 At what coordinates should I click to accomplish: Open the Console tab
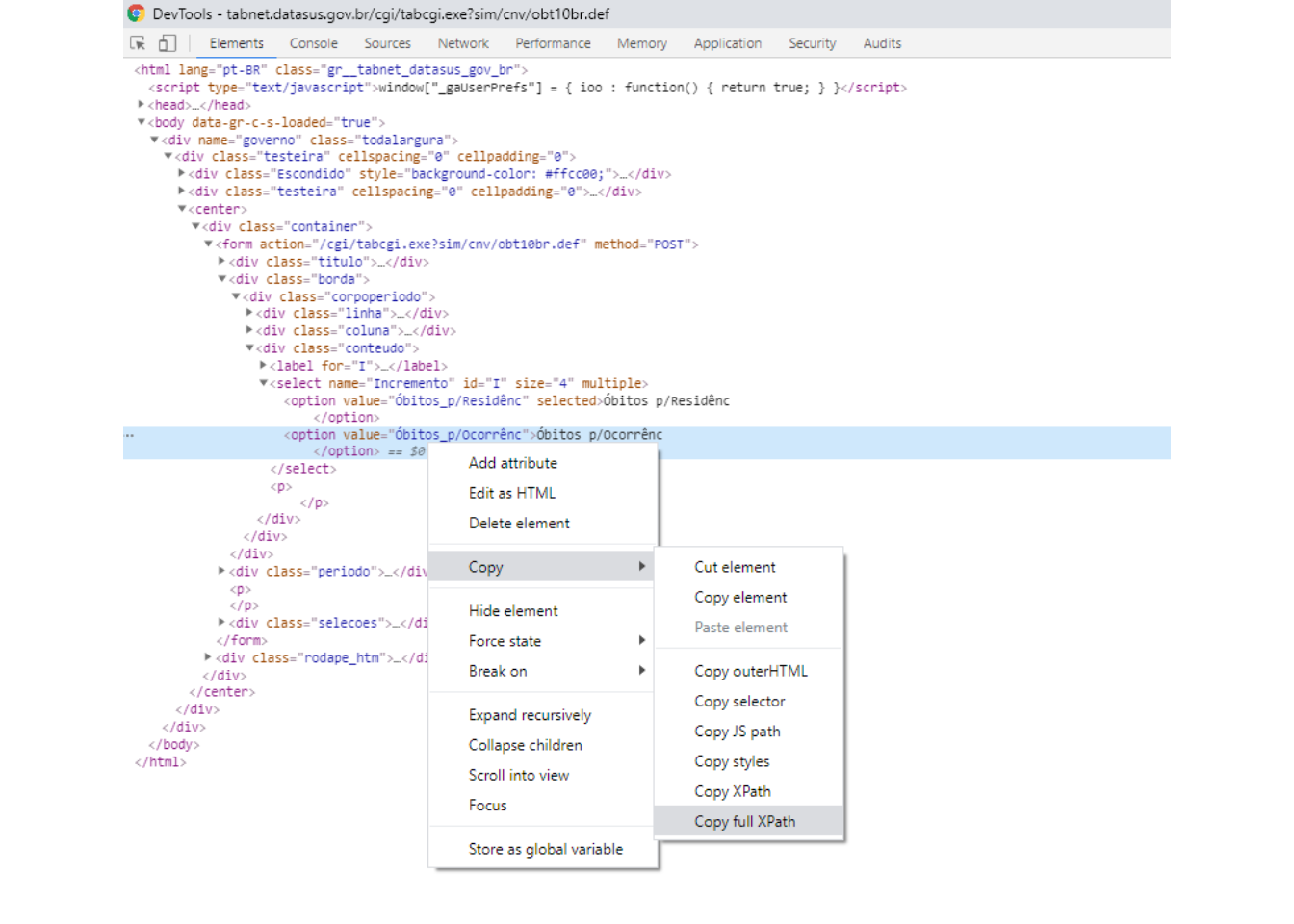coord(313,43)
